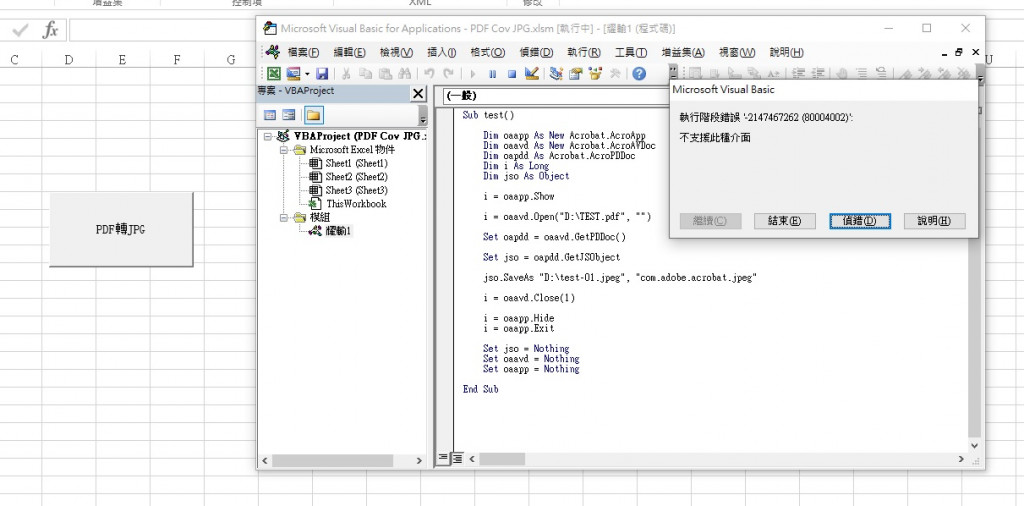Click the Save floppy disk toolbar icon
This screenshot has height=506, width=1024.
pyautogui.click(x=322, y=74)
